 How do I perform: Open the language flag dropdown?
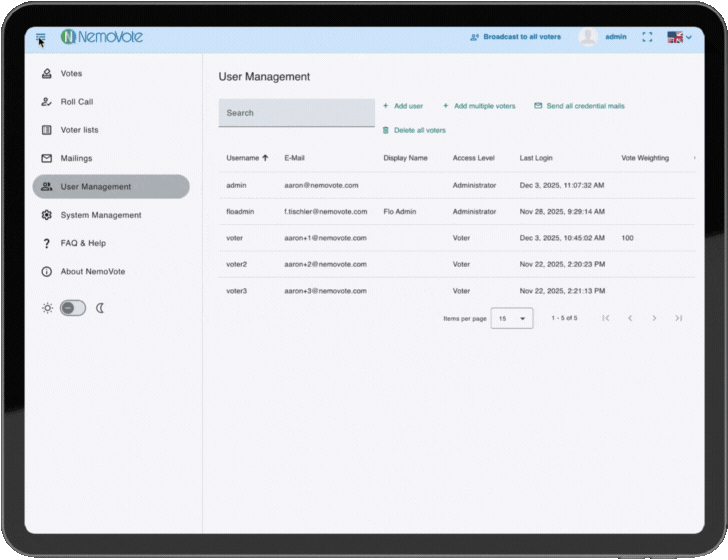[679, 37]
